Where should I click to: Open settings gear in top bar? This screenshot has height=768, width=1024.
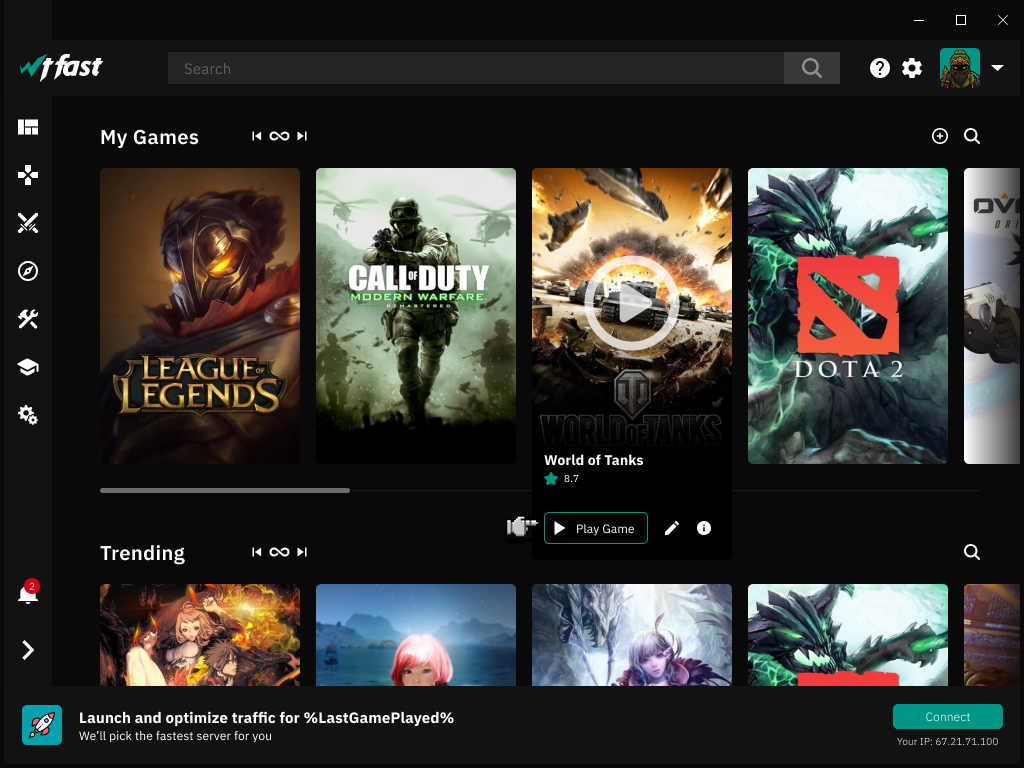click(912, 68)
